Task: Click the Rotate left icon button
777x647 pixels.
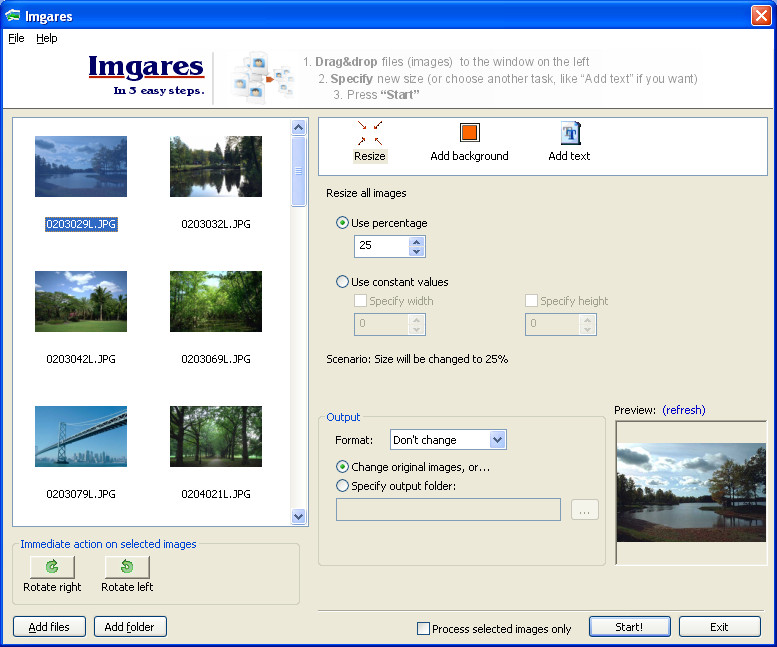Action: click(127, 566)
